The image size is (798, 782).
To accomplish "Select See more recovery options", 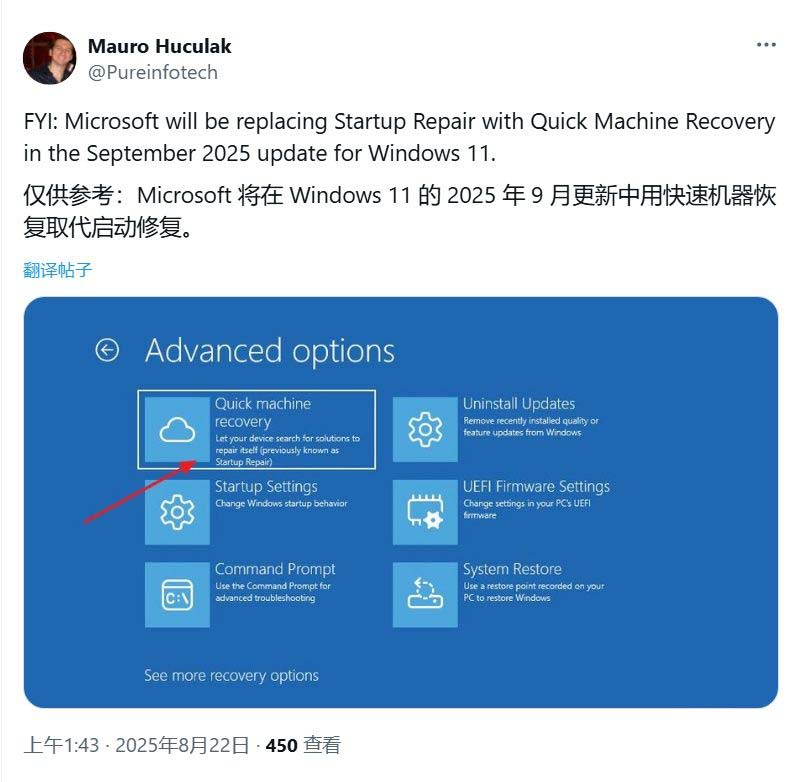I will point(231,675).
